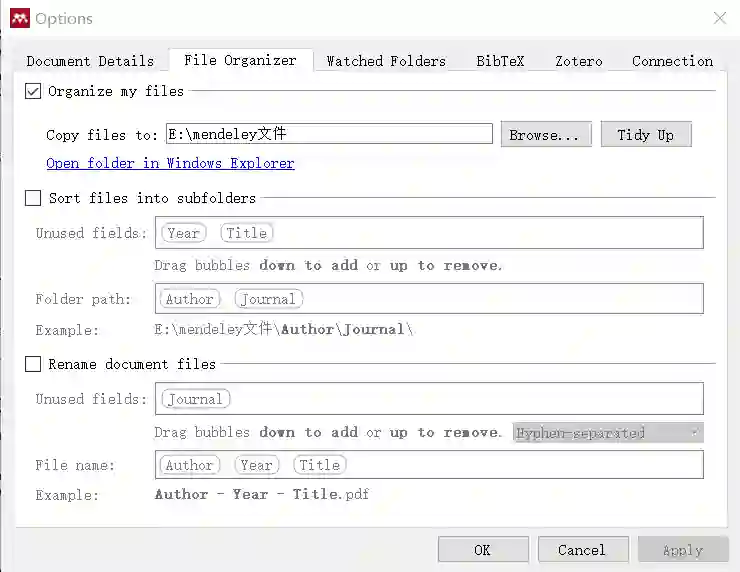Select the Author bubble in Folder path

[x=190, y=299]
